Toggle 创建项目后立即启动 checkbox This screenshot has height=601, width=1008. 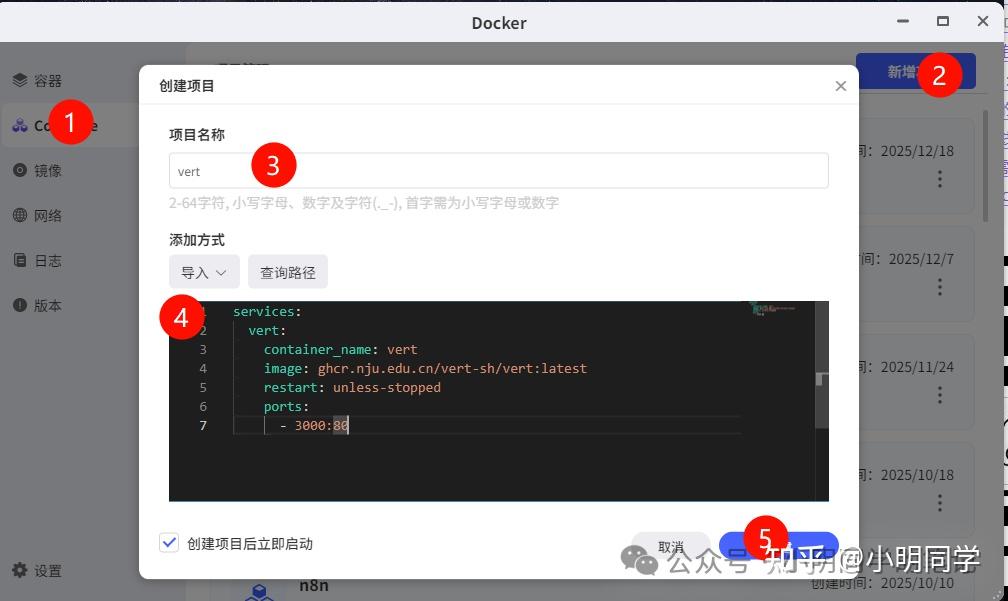click(x=169, y=543)
